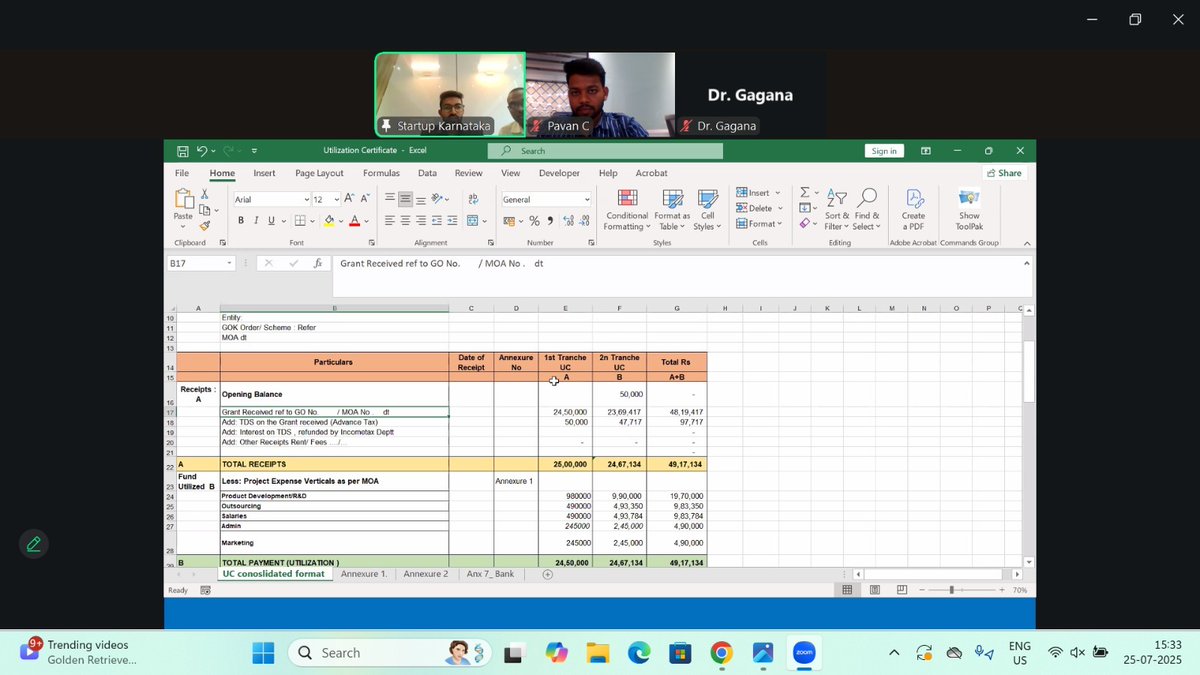Save the workbook using the Save icon
This screenshot has height=675, width=1200.
coord(183,151)
